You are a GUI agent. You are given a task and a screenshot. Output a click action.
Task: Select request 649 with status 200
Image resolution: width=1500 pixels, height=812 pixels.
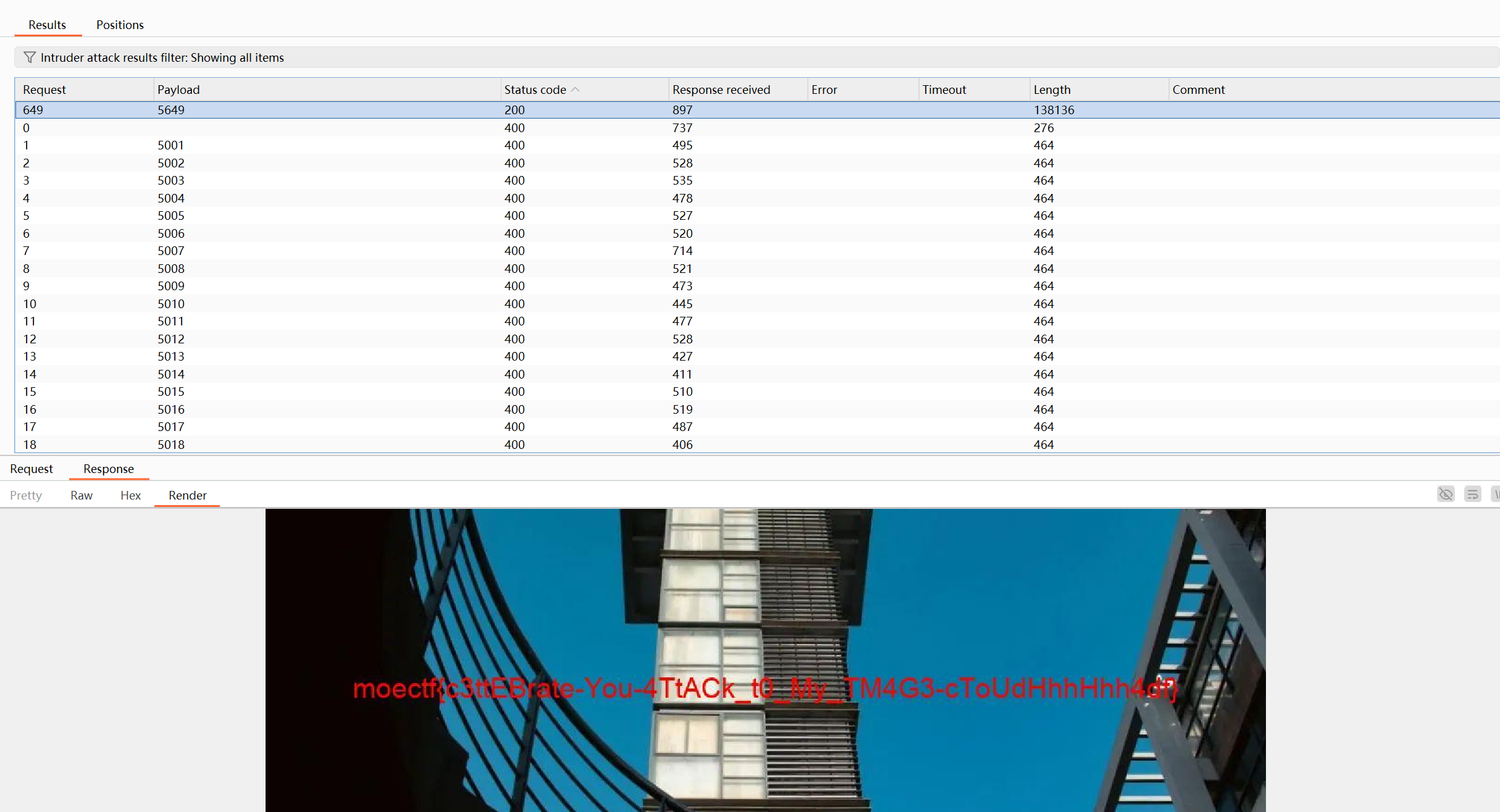pos(33,110)
